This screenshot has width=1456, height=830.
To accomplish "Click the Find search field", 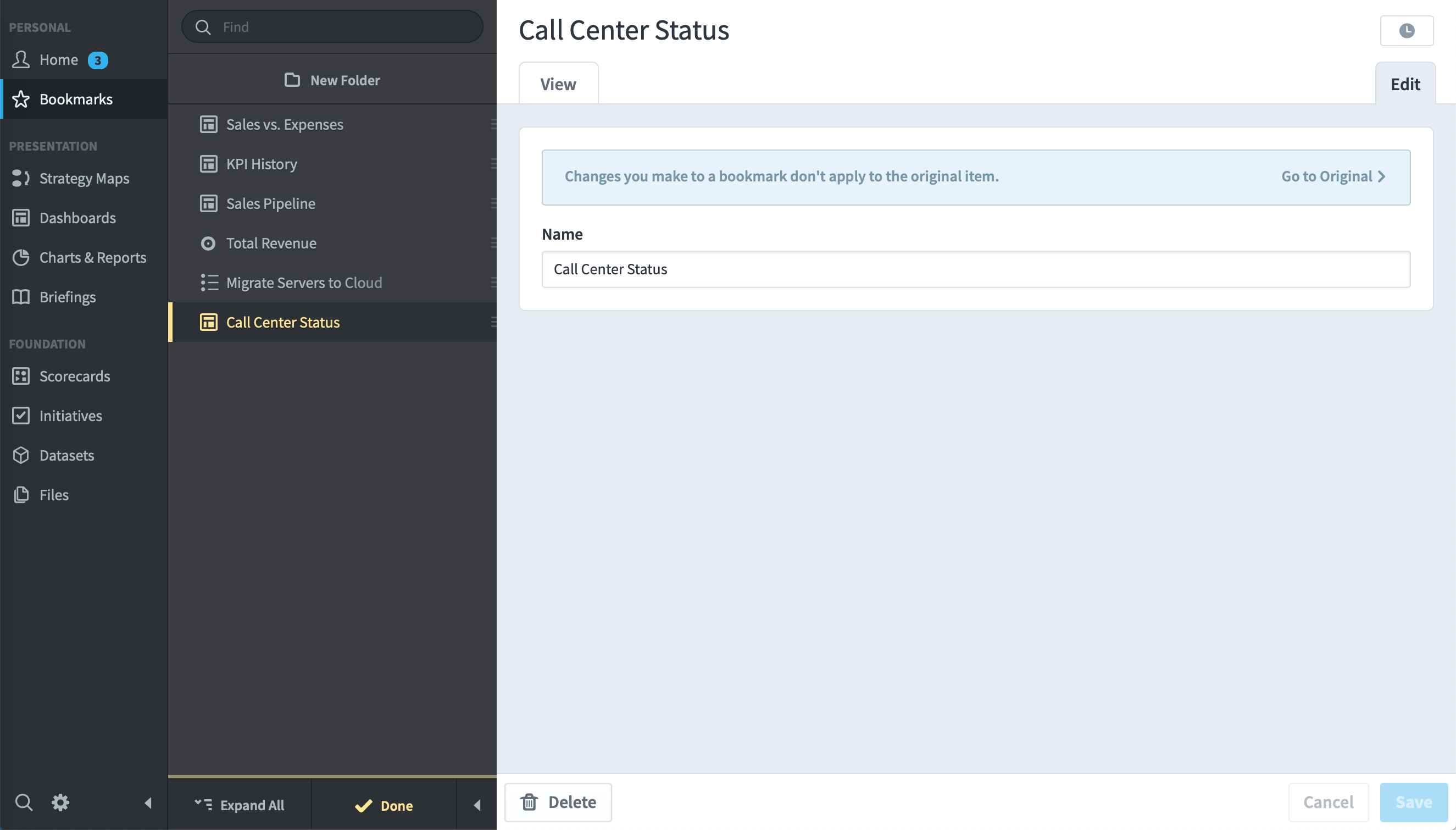I will coord(332,27).
